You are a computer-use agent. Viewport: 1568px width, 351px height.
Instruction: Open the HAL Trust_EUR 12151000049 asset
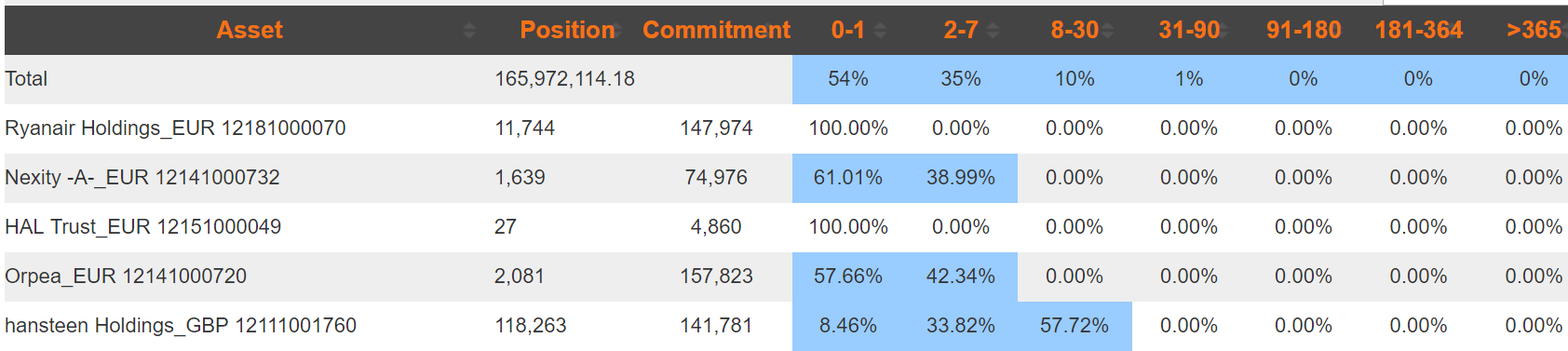coord(142,226)
